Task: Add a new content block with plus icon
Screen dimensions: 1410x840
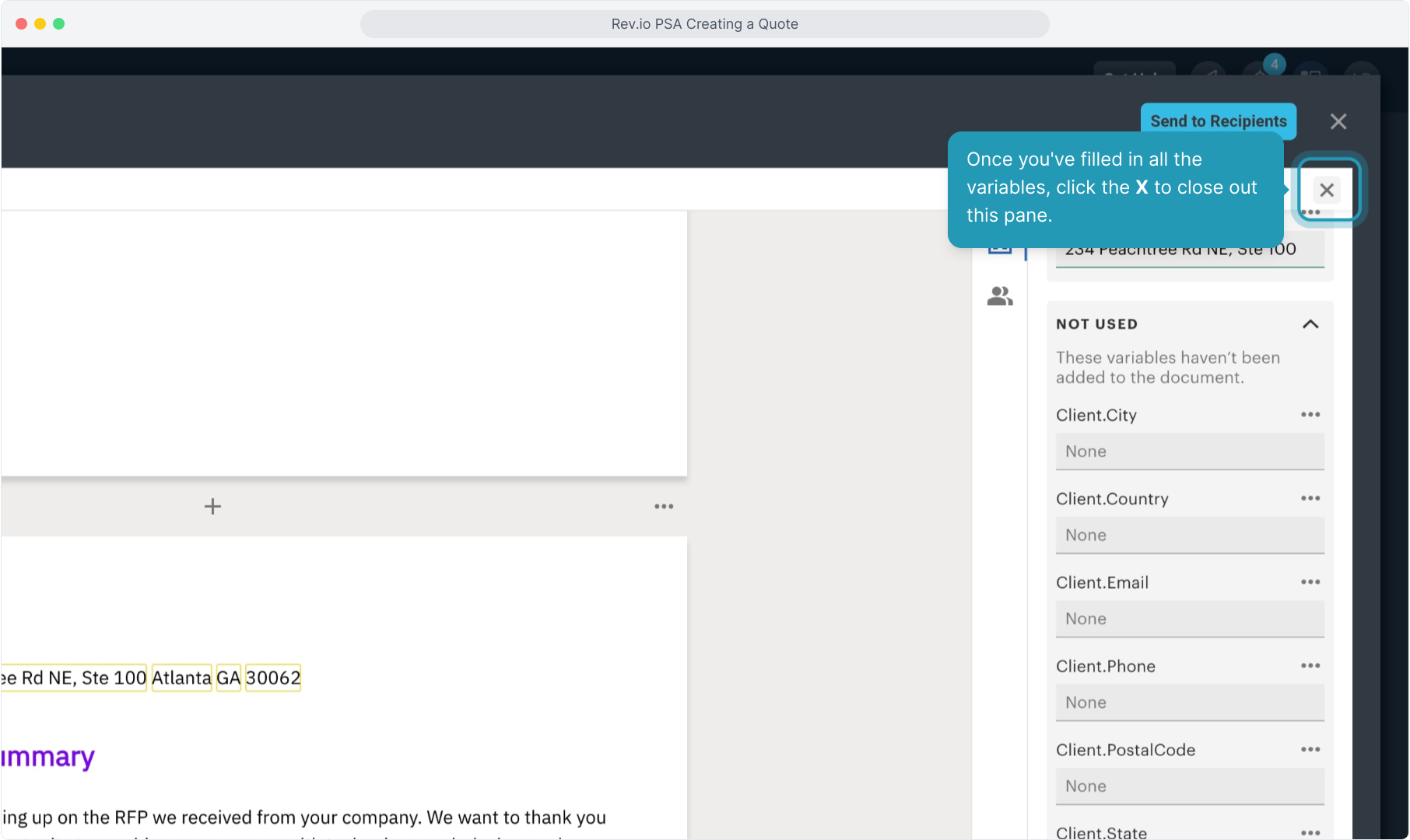Action: pyautogui.click(x=212, y=506)
